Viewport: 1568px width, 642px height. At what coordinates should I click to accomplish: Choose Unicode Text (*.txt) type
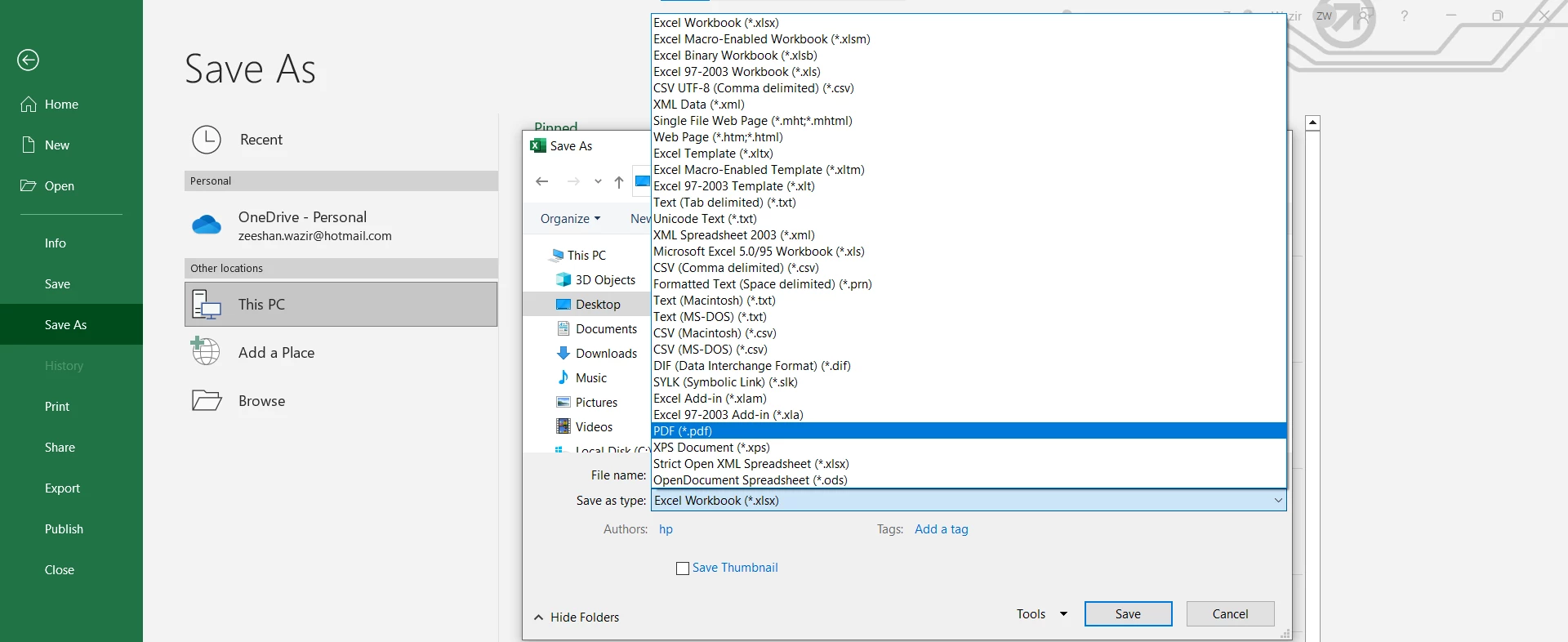coord(969,219)
